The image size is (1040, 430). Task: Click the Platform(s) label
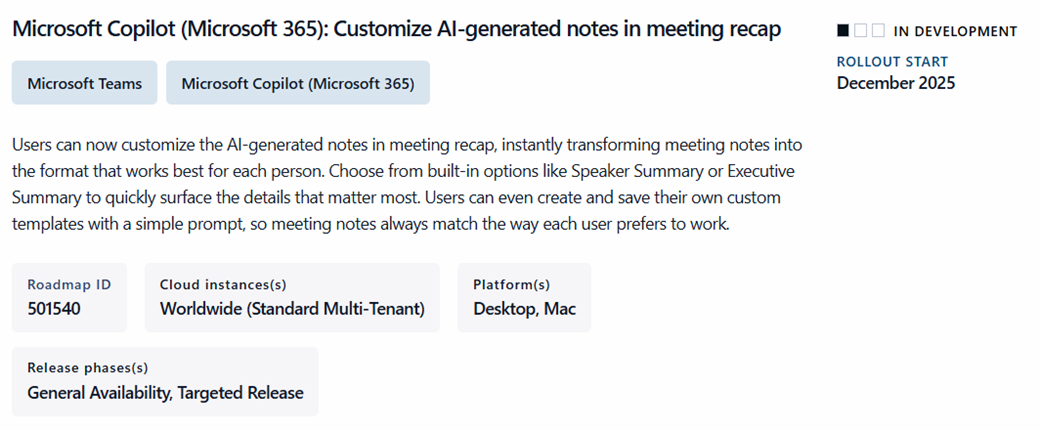click(x=511, y=285)
